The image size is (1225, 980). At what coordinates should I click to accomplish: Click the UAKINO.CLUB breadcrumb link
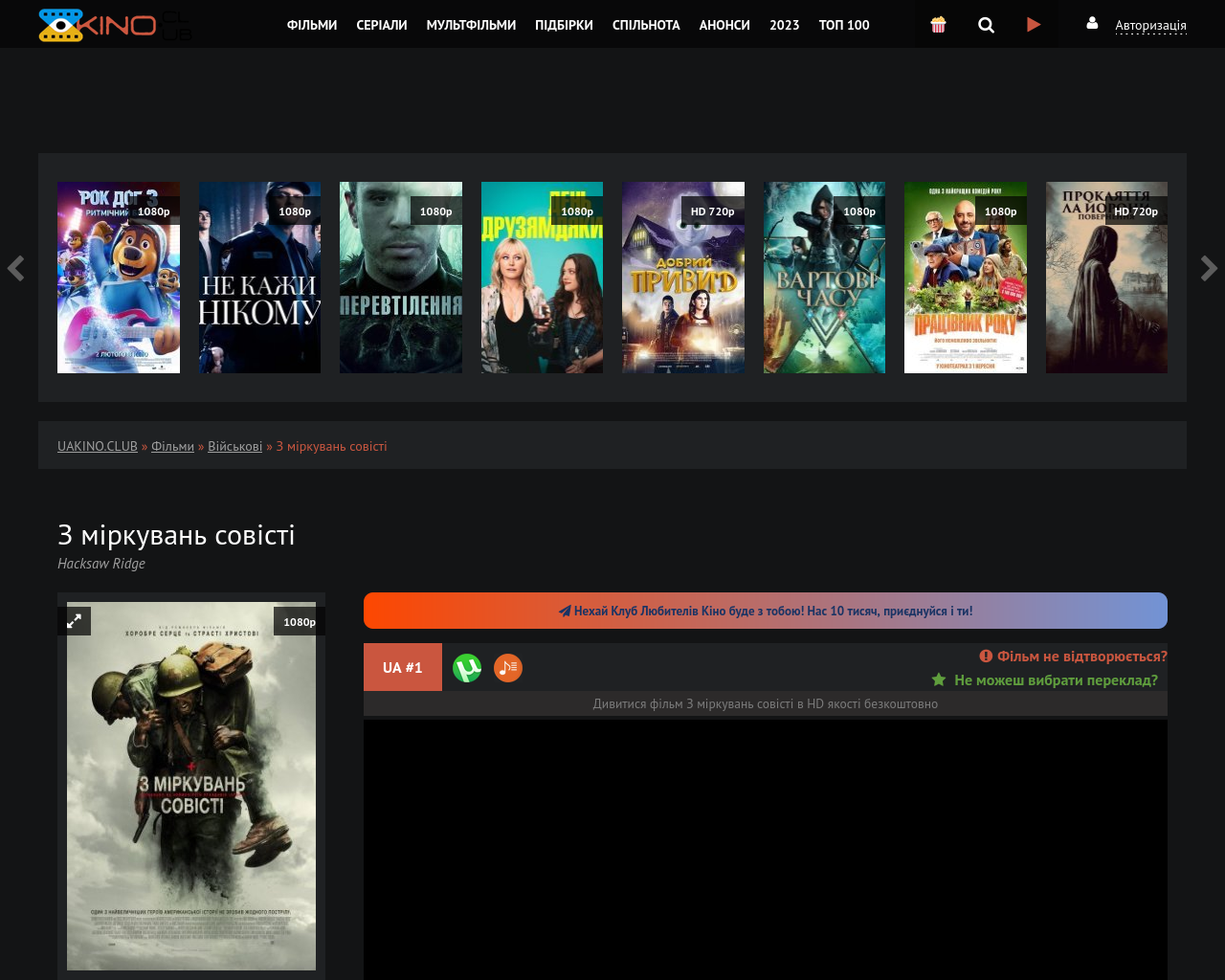pos(98,446)
